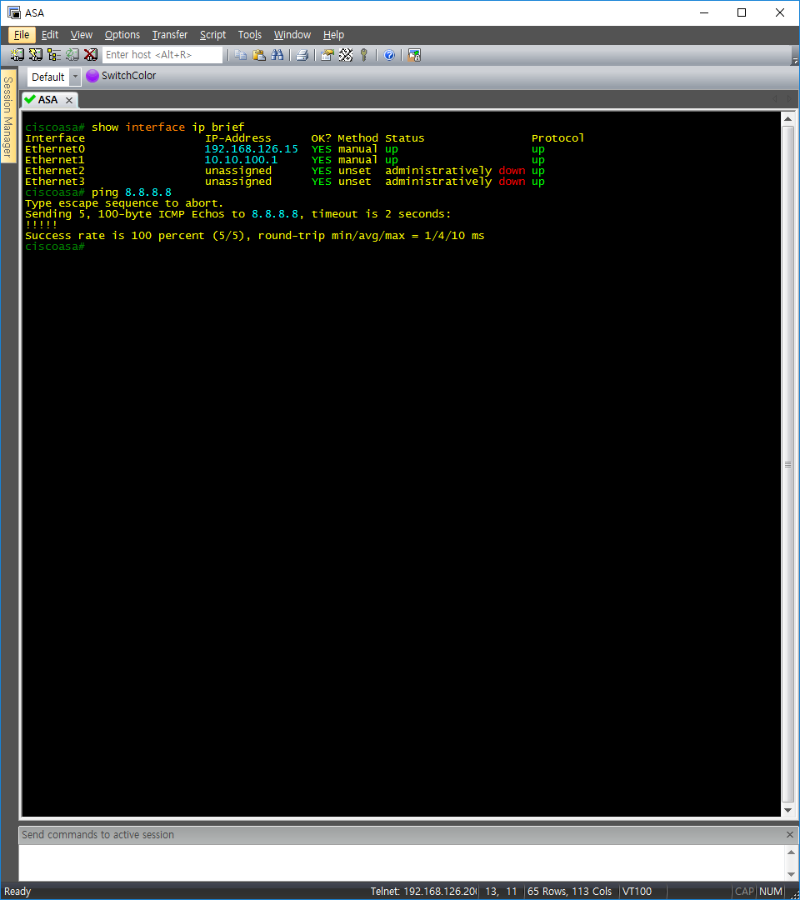Click the tab scroll right arrow
Viewport: 800px width, 900px height.
(789, 99)
